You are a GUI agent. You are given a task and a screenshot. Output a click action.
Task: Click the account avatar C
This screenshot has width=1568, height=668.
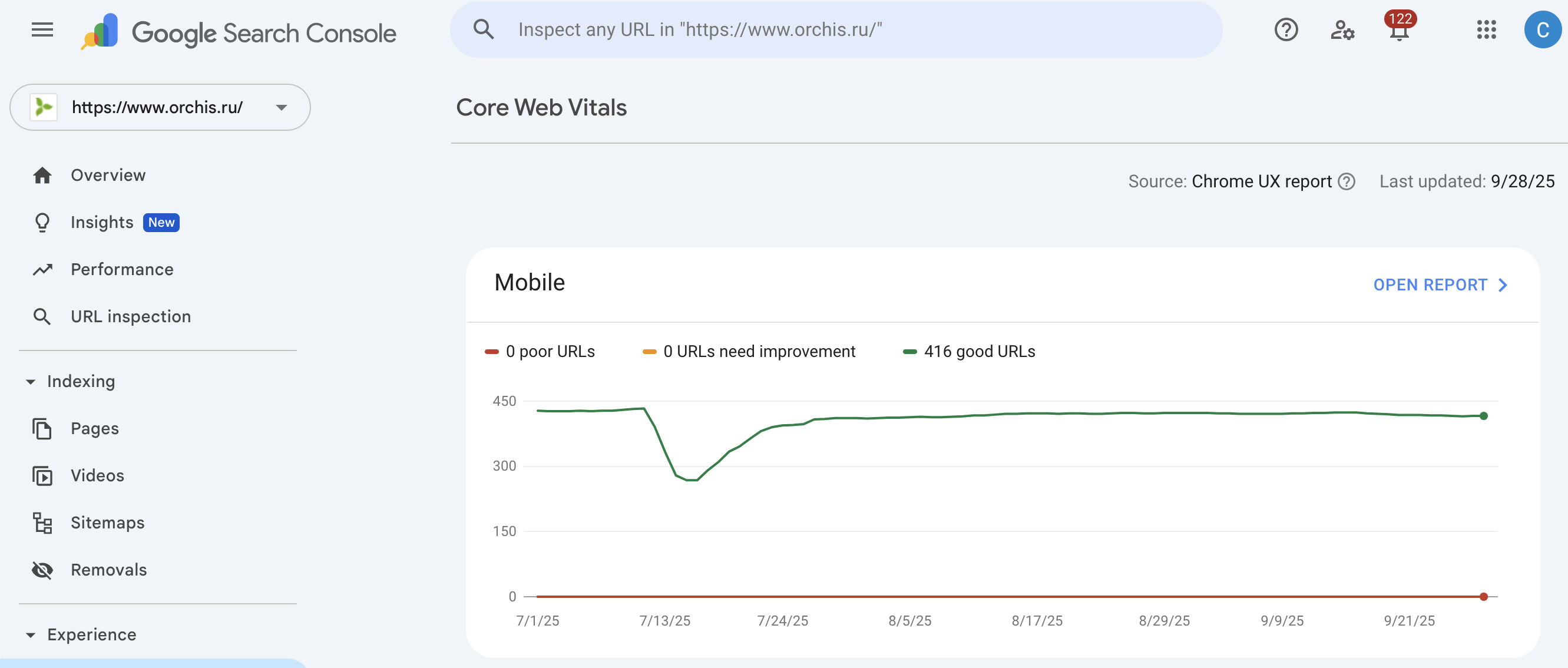pyautogui.click(x=1542, y=30)
